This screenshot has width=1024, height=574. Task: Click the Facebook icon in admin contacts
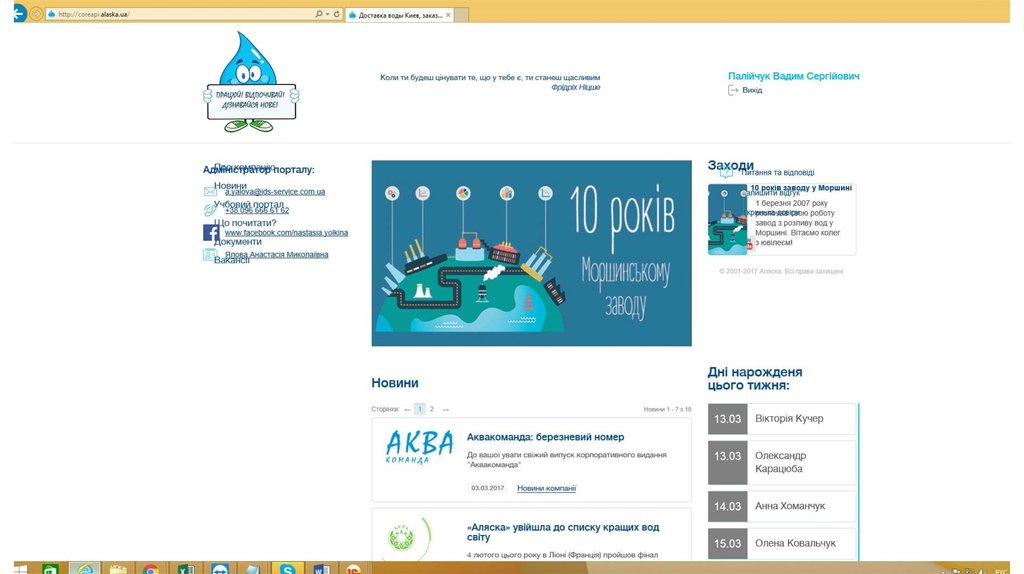pos(211,233)
